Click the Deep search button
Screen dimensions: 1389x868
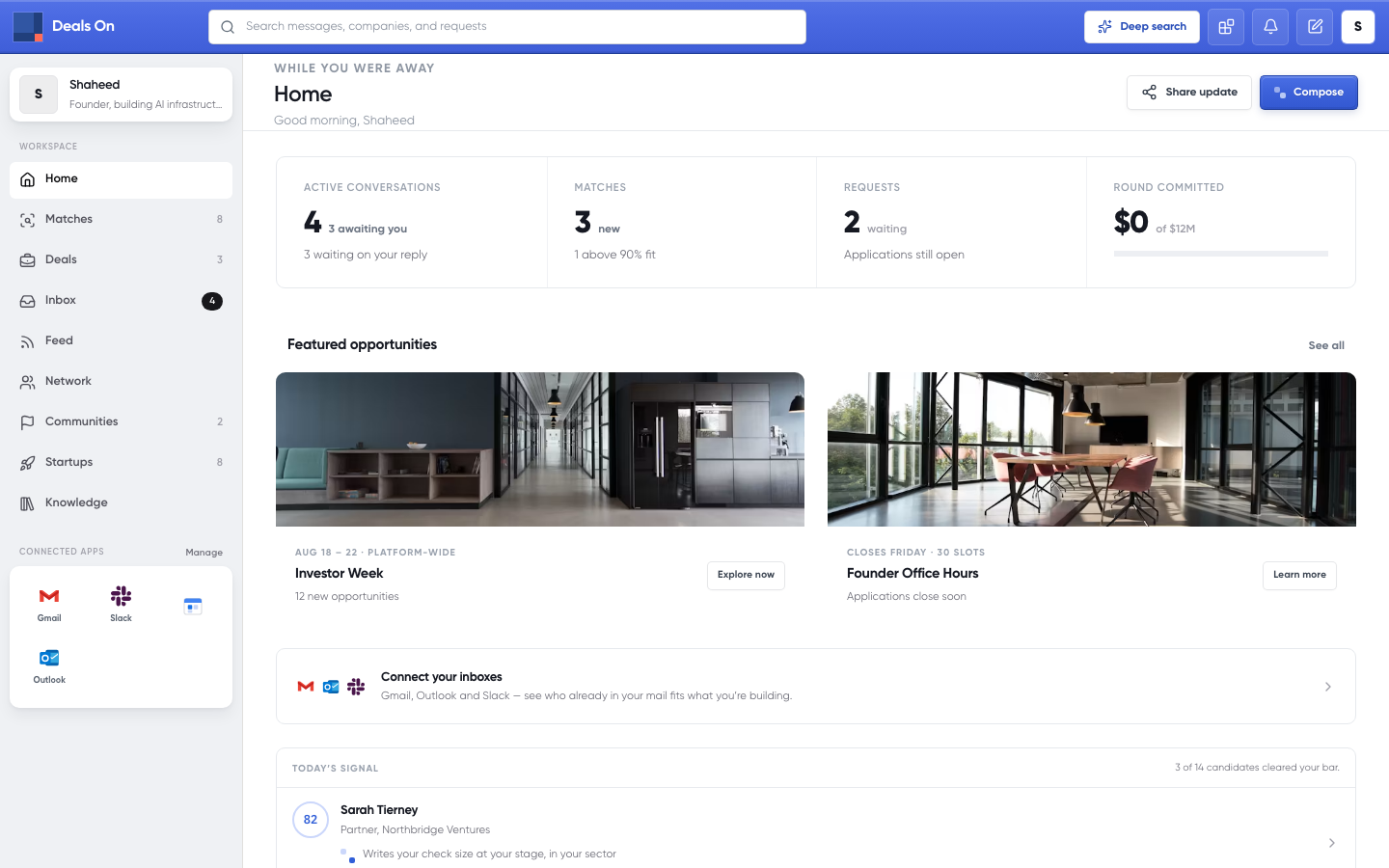tap(1142, 27)
